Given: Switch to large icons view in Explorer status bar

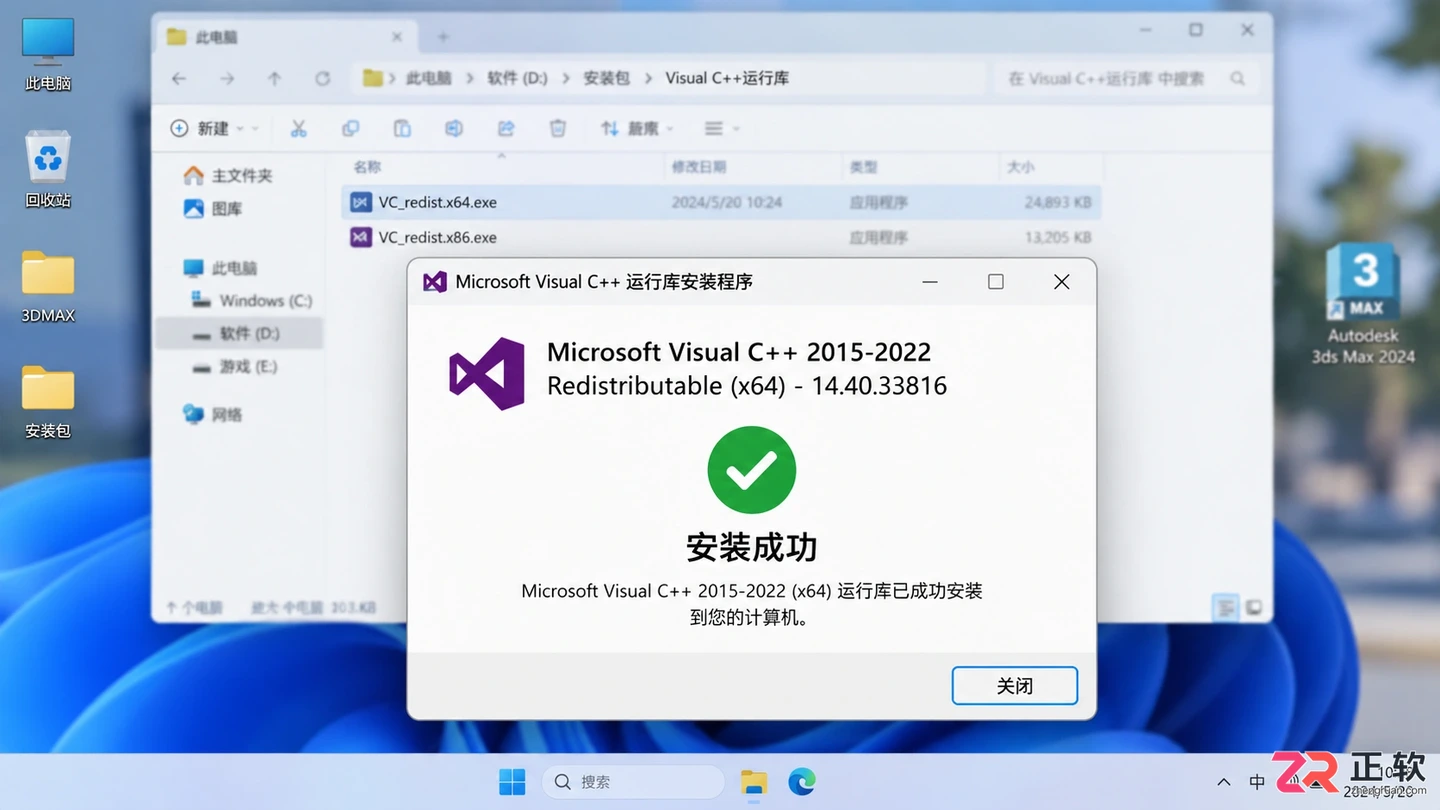Looking at the screenshot, I should (1253, 607).
